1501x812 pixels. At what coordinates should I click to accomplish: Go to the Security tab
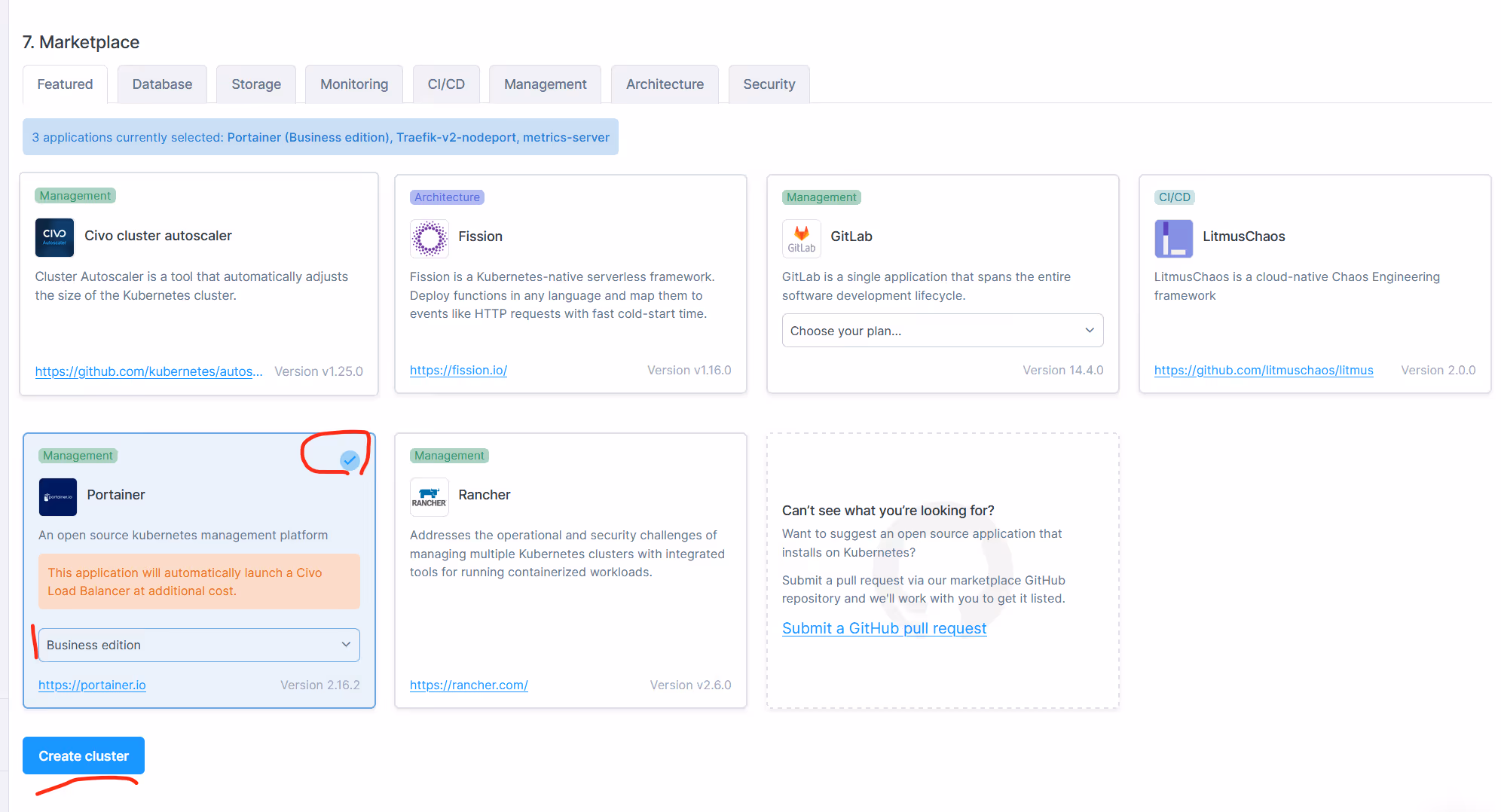click(769, 84)
